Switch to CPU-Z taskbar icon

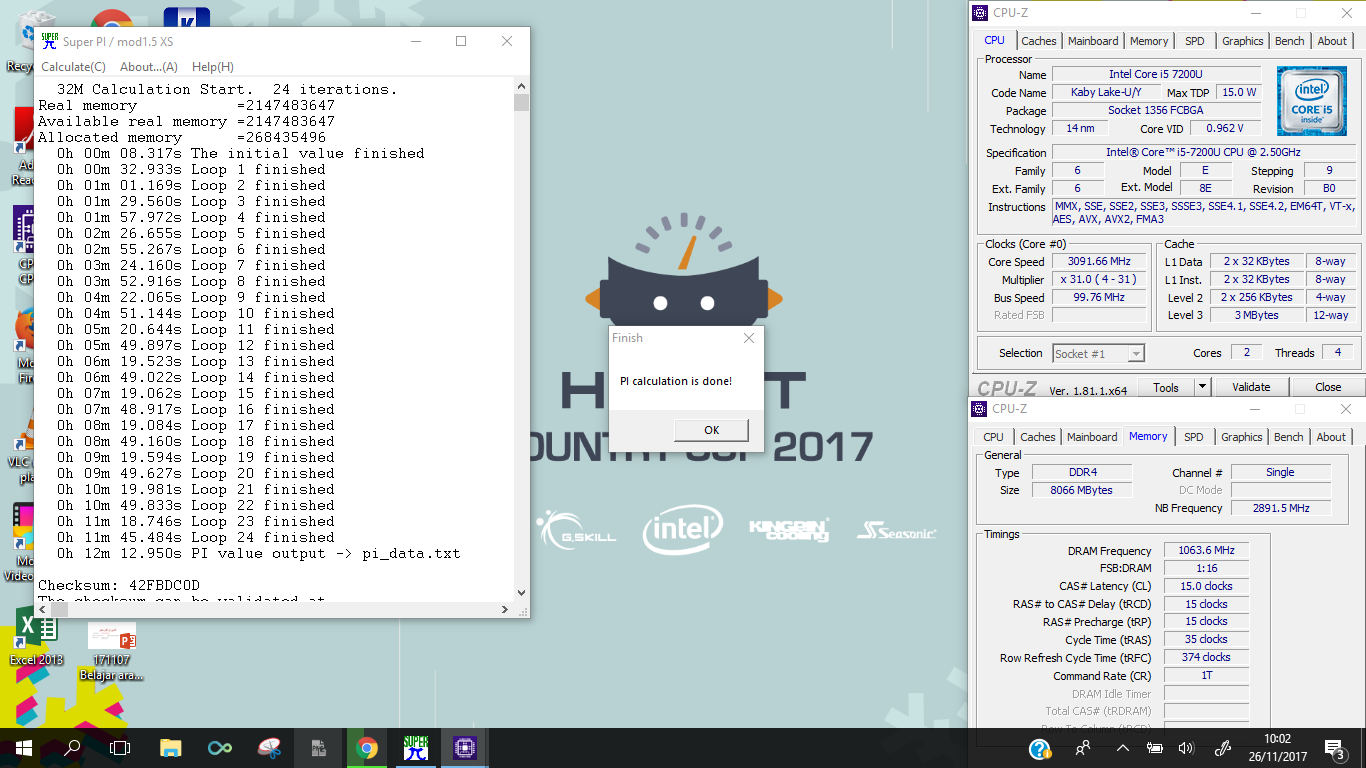click(465, 747)
